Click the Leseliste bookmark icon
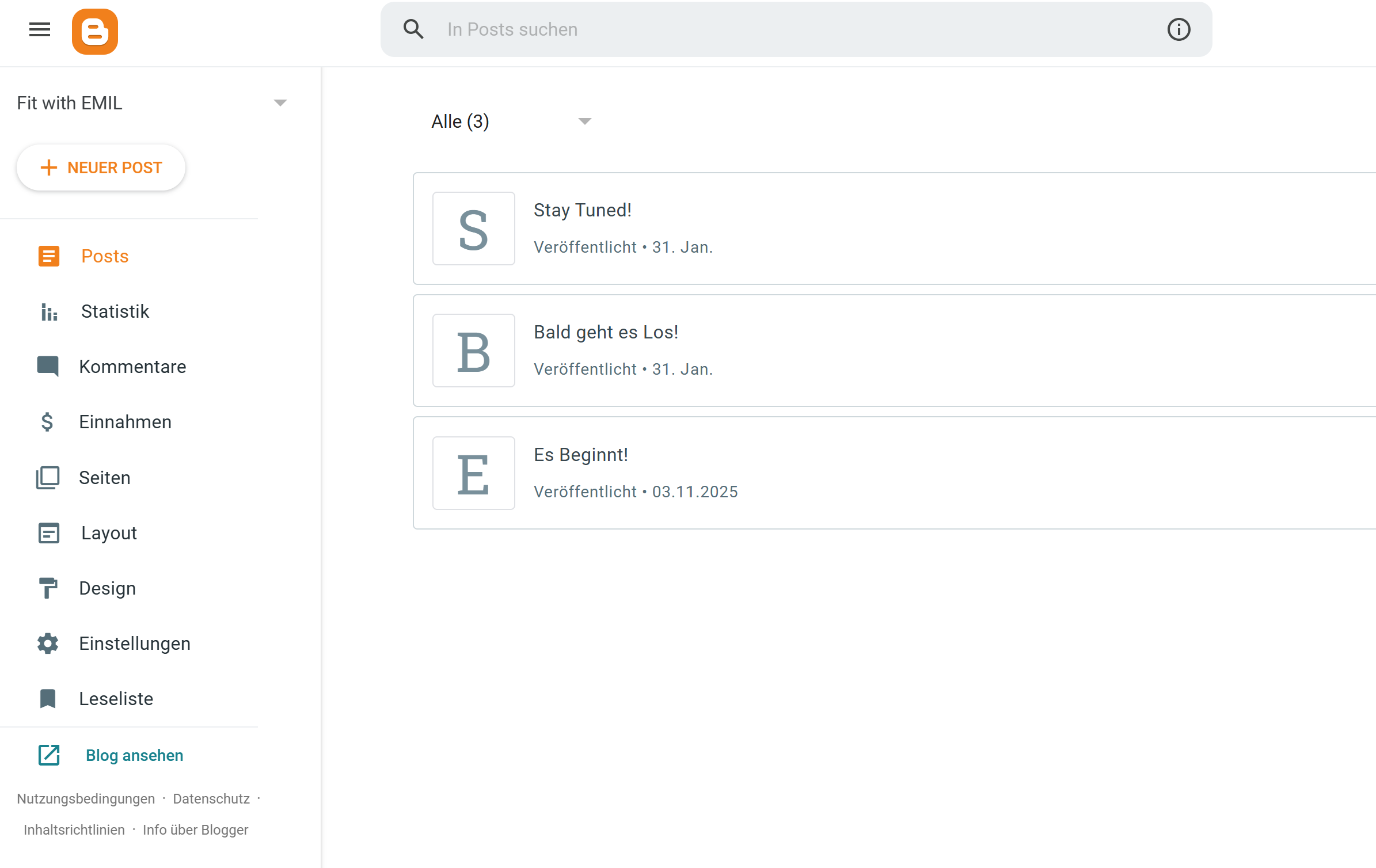Image resolution: width=1376 pixels, height=868 pixels. coord(48,699)
